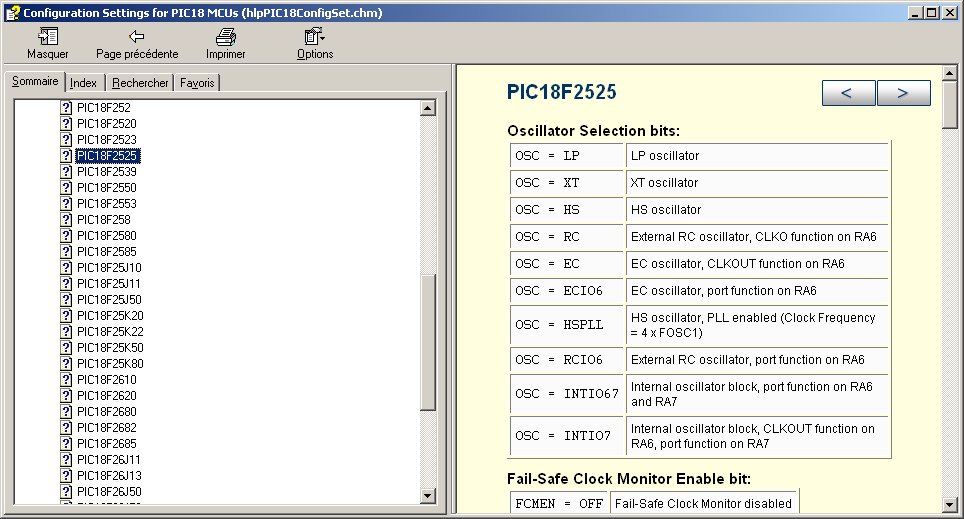Click 'FCMEN = OFF' cell
The width and height of the screenshot is (964, 519).
pos(559,504)
